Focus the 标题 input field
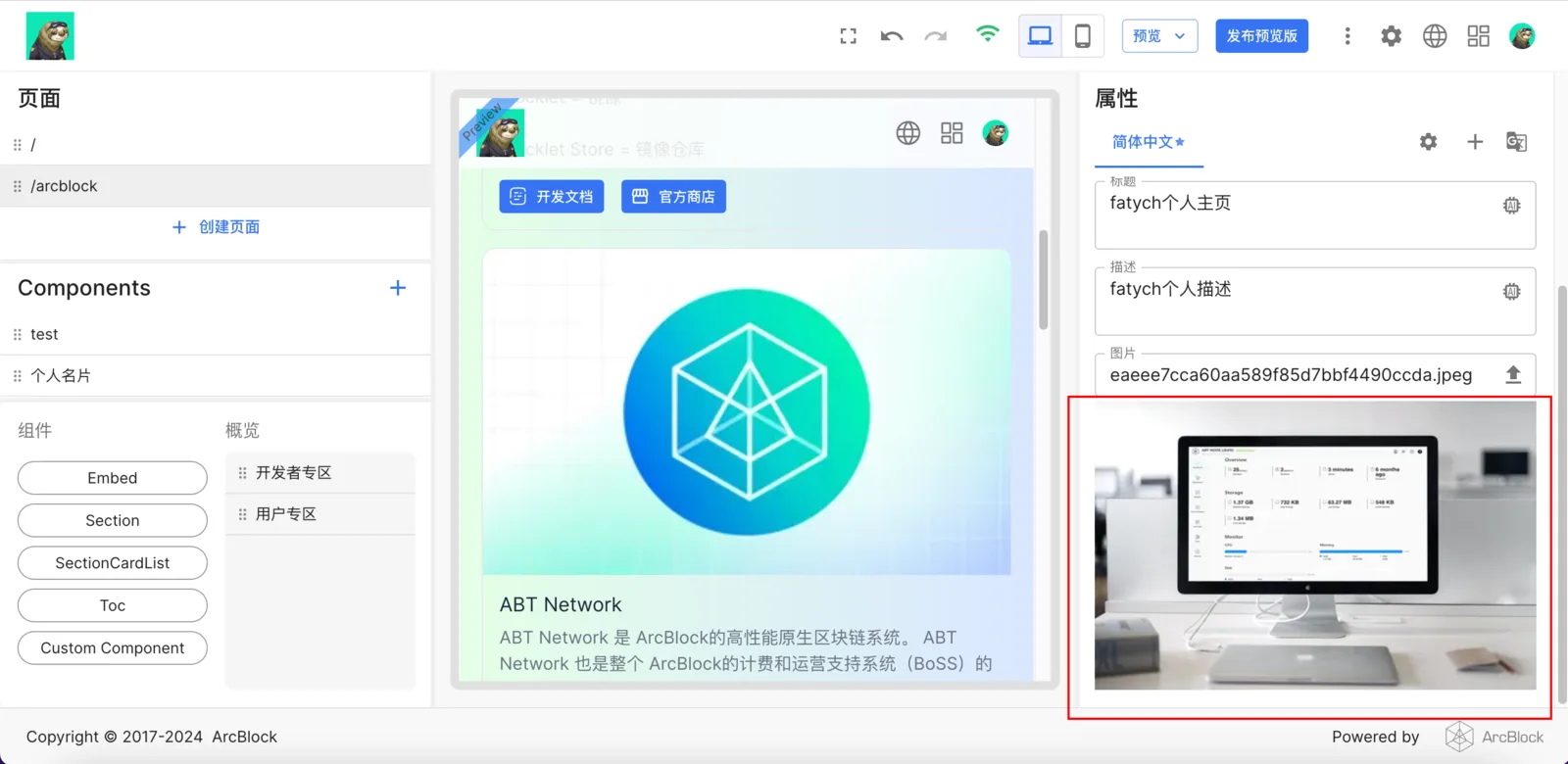 [1315, 215]
